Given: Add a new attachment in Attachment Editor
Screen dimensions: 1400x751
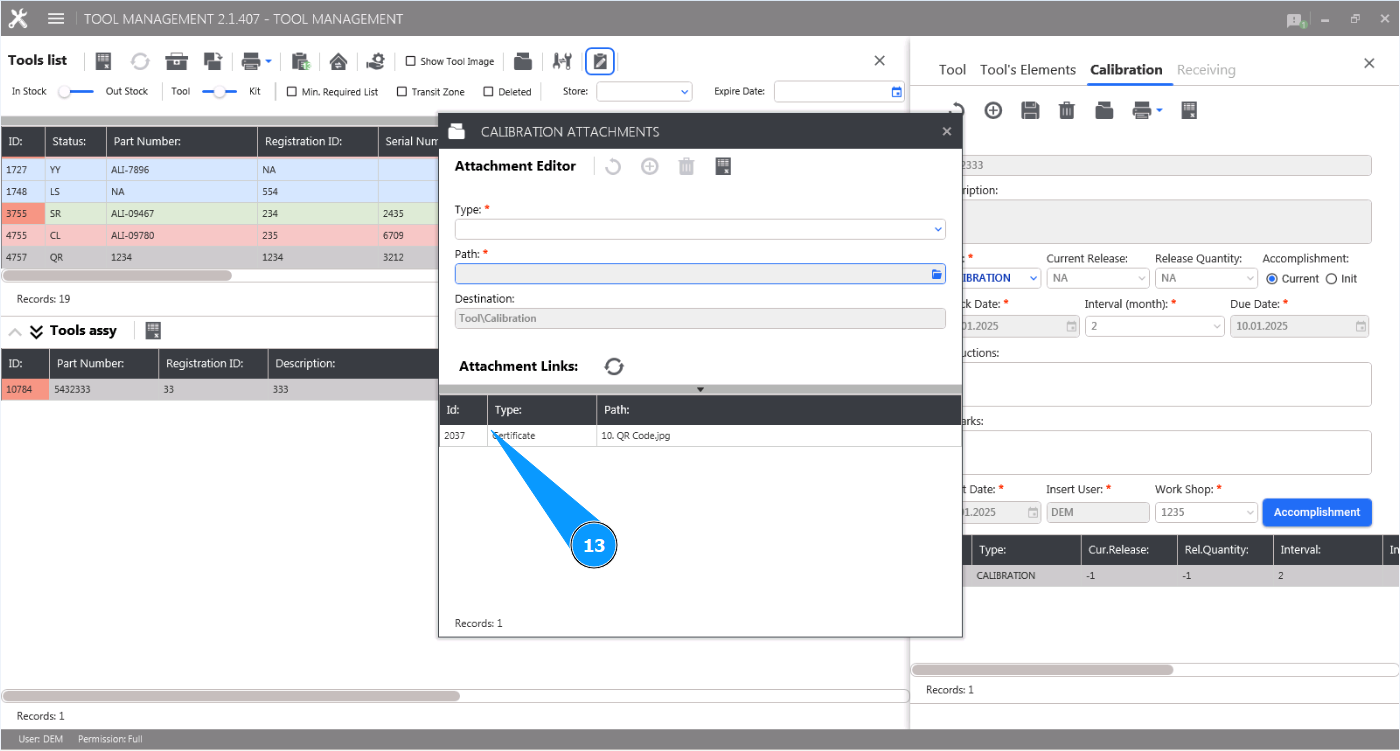Looking at the screenshot, I should [649, 166].
